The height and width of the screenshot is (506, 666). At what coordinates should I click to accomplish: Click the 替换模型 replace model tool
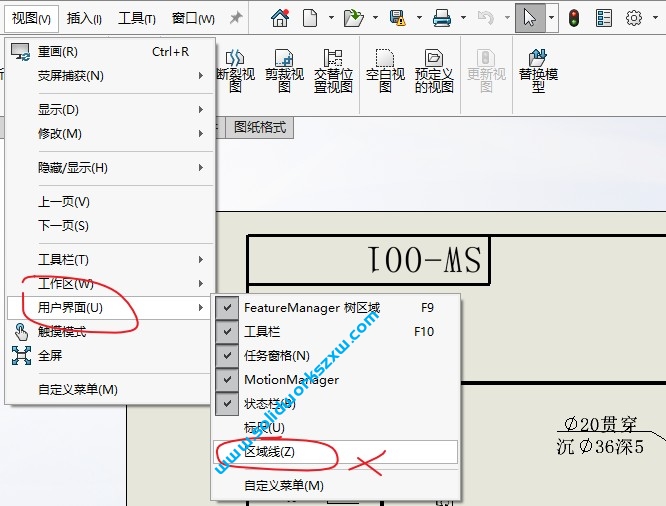pos(538,71)
